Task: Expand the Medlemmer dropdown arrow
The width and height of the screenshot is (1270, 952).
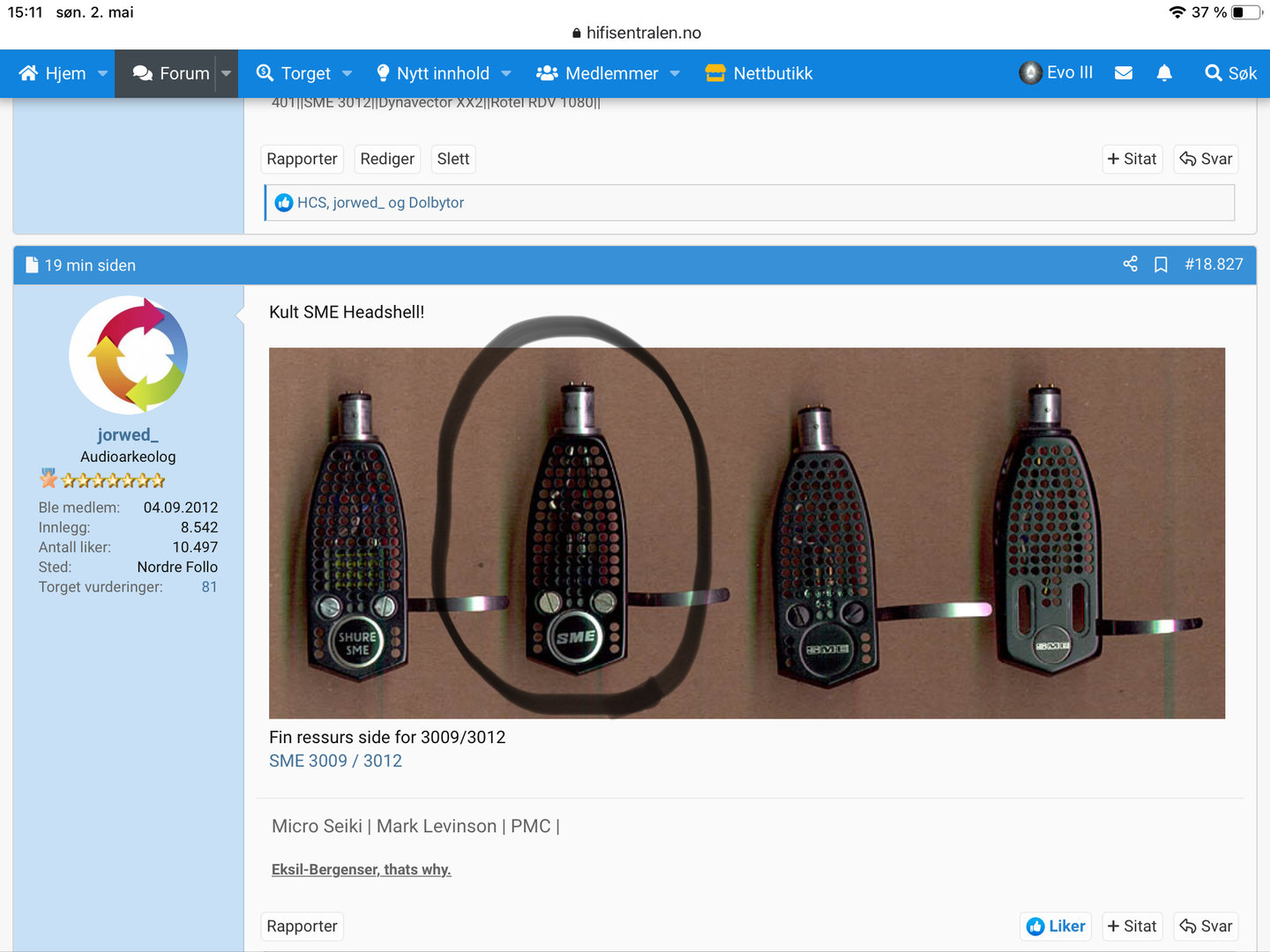Action: pos(675,73)
